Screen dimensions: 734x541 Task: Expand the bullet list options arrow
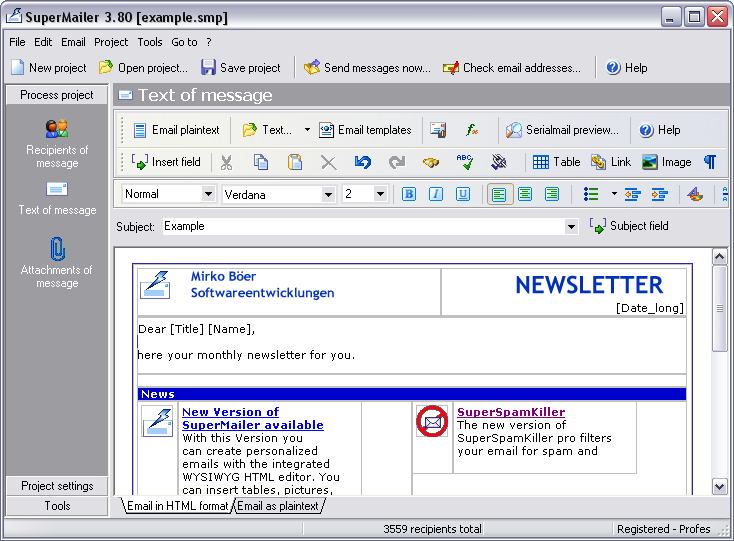[614, 194]
